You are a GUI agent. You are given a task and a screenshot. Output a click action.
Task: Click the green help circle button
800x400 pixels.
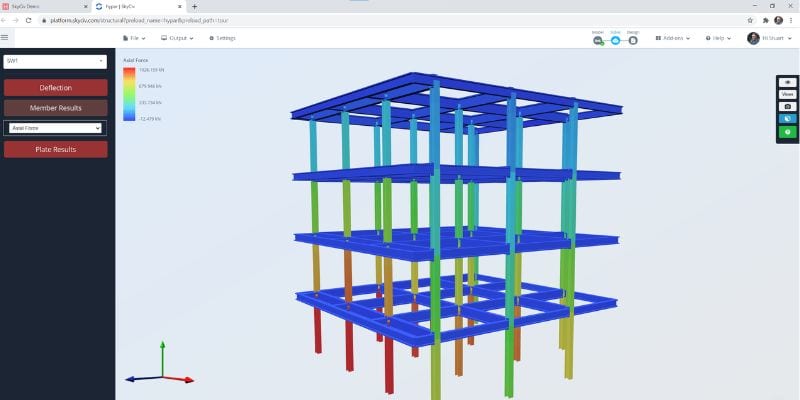click(787, 132)
